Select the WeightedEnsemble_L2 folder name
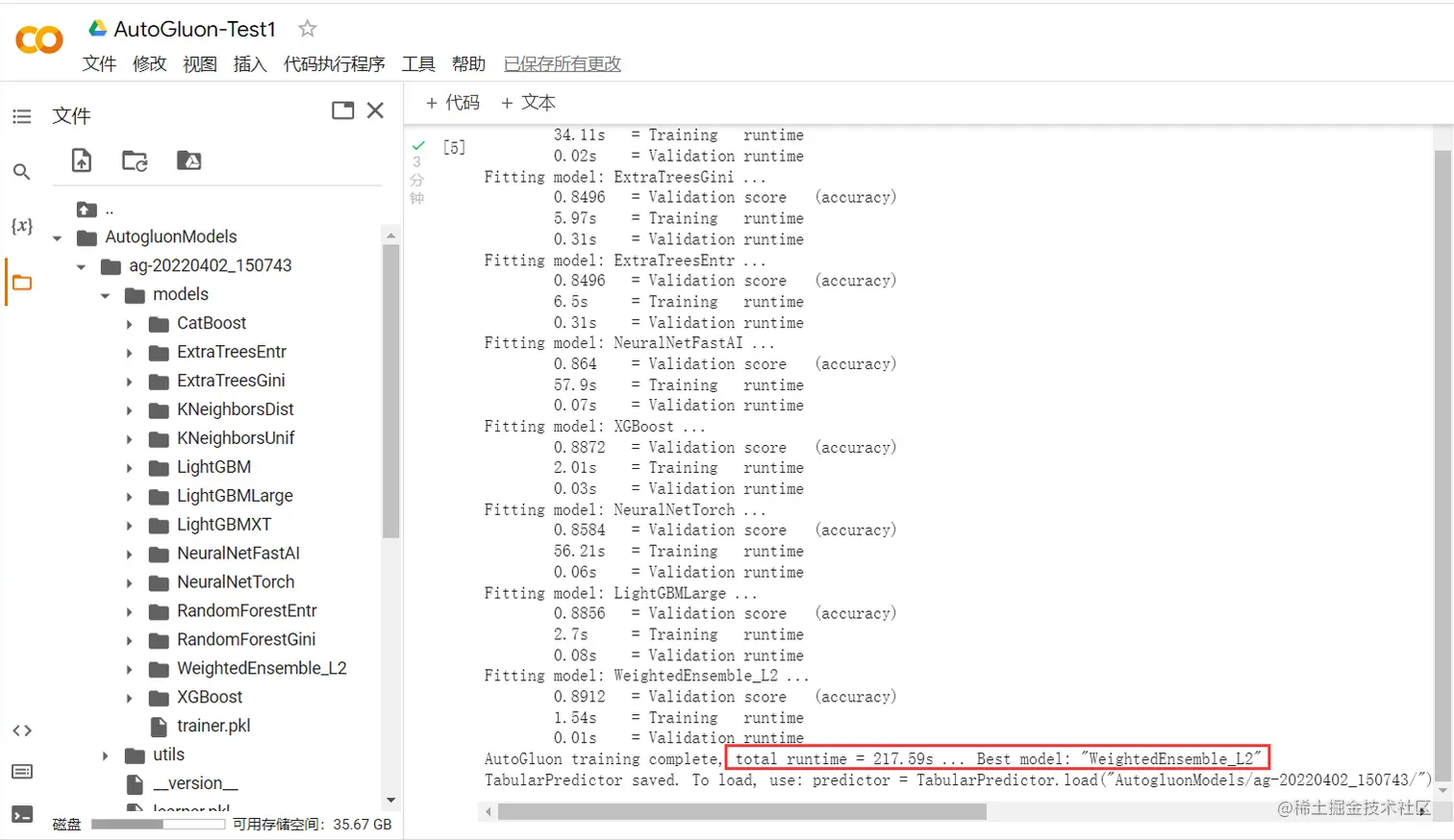1454x840 pixels. pos(262,668)
